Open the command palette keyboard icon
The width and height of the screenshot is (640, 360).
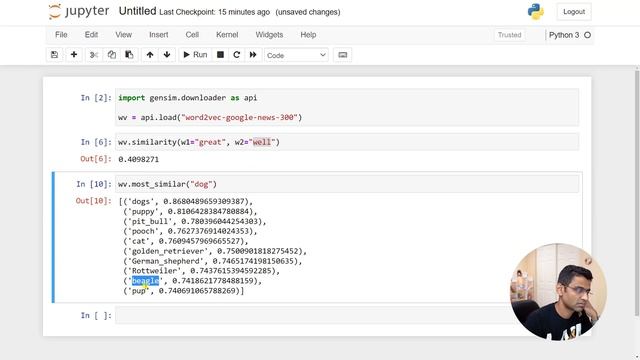[342, 55]
